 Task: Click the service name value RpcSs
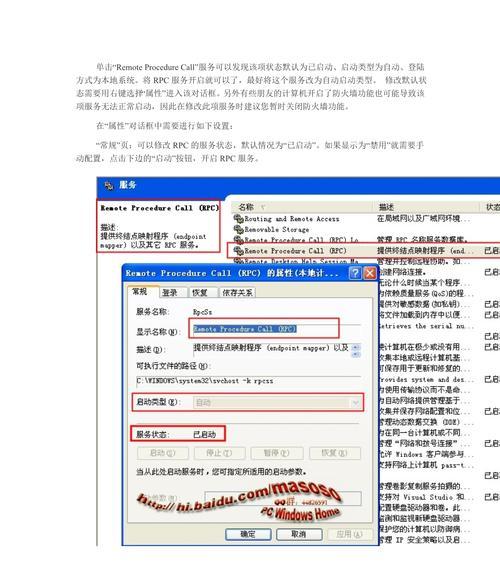pyautogui.click(x=202, y=312)
